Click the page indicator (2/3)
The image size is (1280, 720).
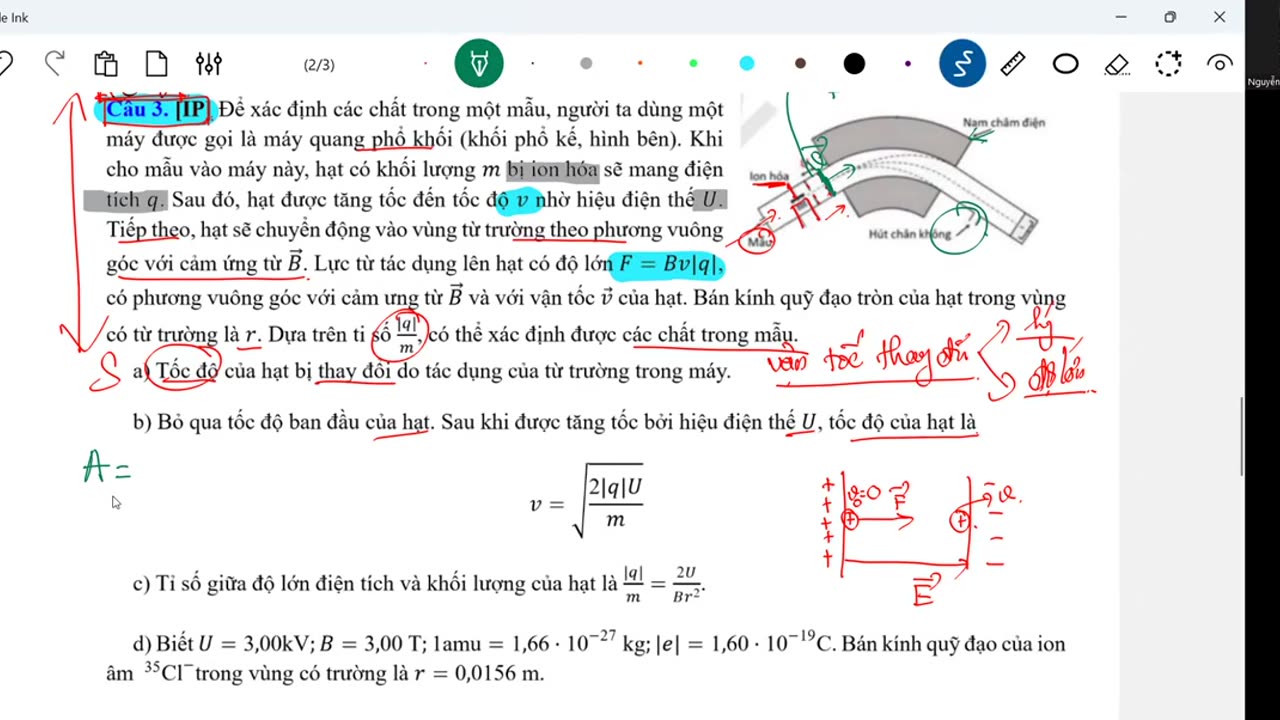[319, 65]
